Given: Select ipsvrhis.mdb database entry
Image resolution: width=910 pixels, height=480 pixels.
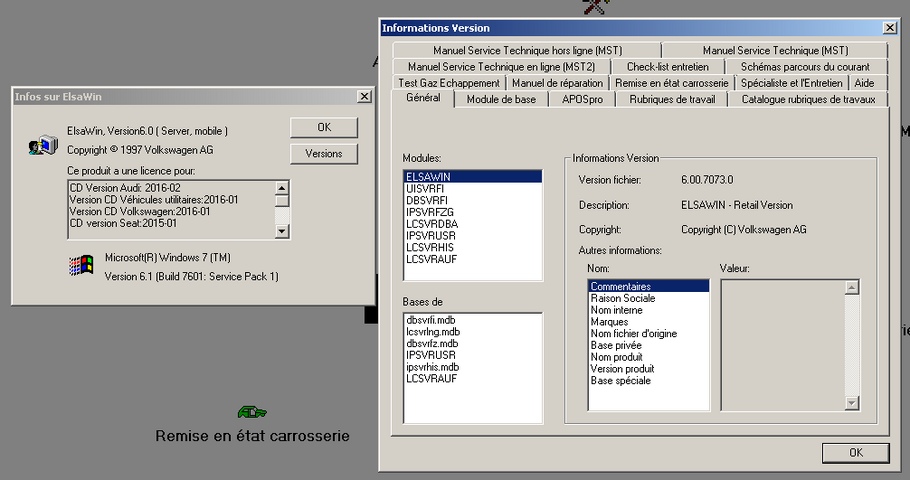Looking at the screenshot, I should tap(473, 367).
